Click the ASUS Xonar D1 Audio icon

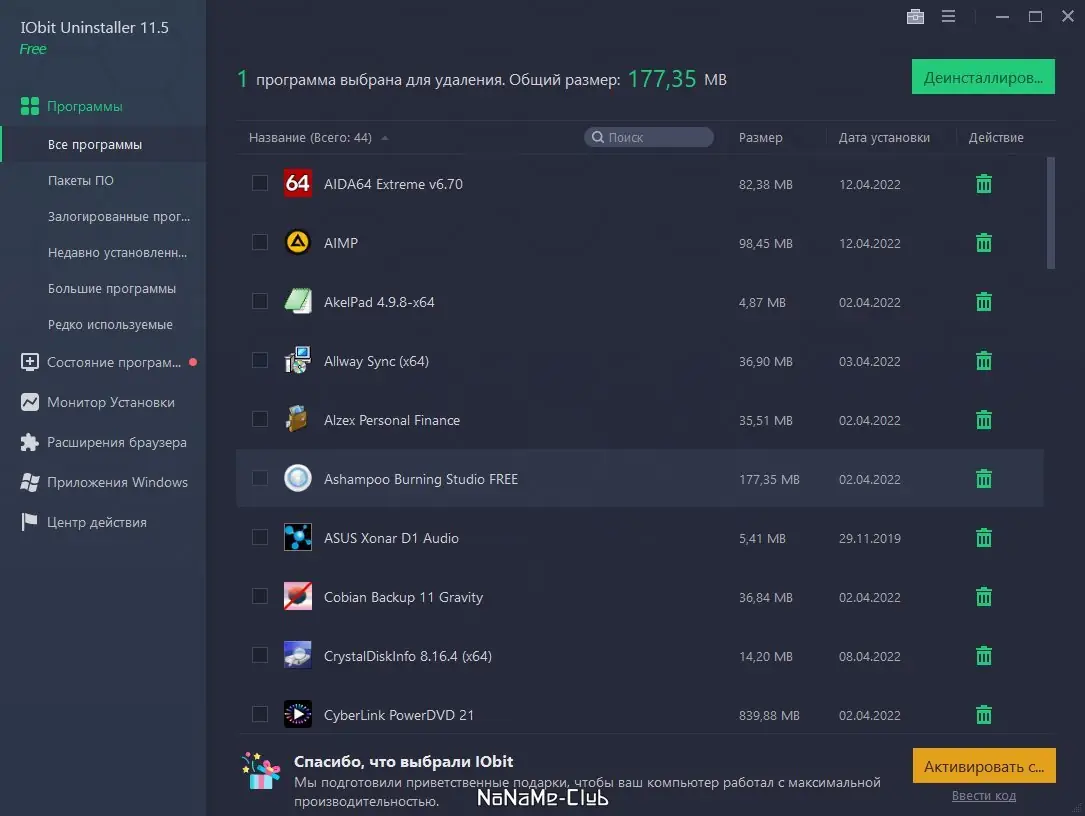(x=298, y=537)
